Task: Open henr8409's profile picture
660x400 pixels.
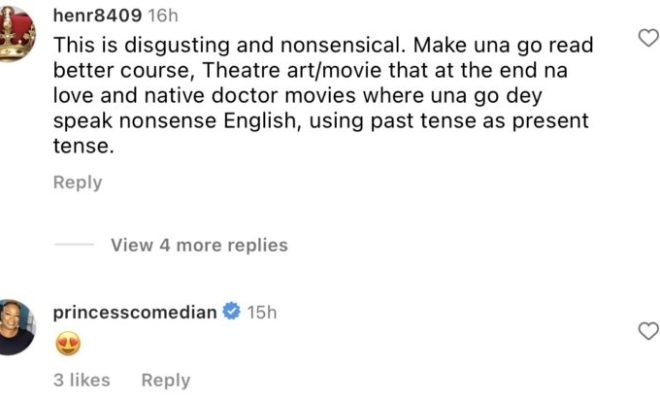Action: click(x=17, y=33)
